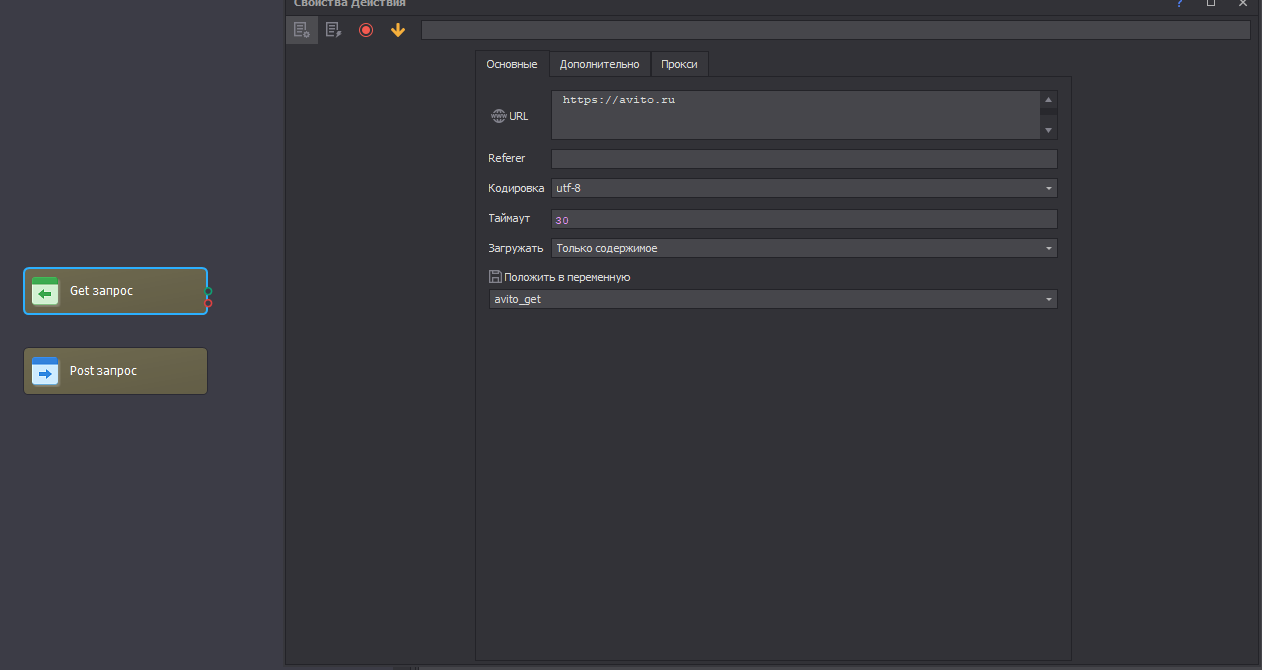Click the help question mark icon
1262x670 pixels.
[1180, 4]
